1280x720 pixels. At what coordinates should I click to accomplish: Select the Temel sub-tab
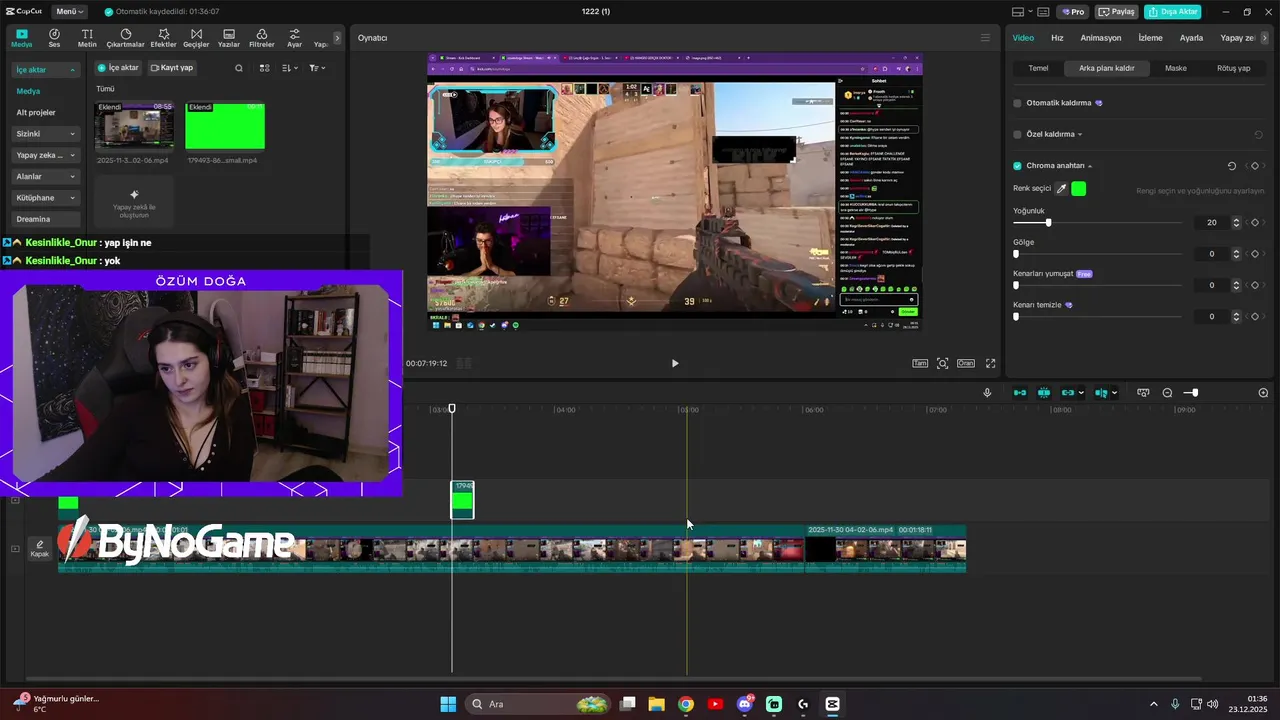[x=1038, y=68]
